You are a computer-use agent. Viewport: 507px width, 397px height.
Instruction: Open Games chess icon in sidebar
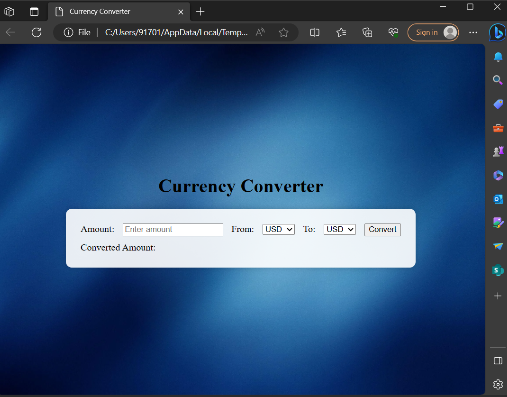498,152
